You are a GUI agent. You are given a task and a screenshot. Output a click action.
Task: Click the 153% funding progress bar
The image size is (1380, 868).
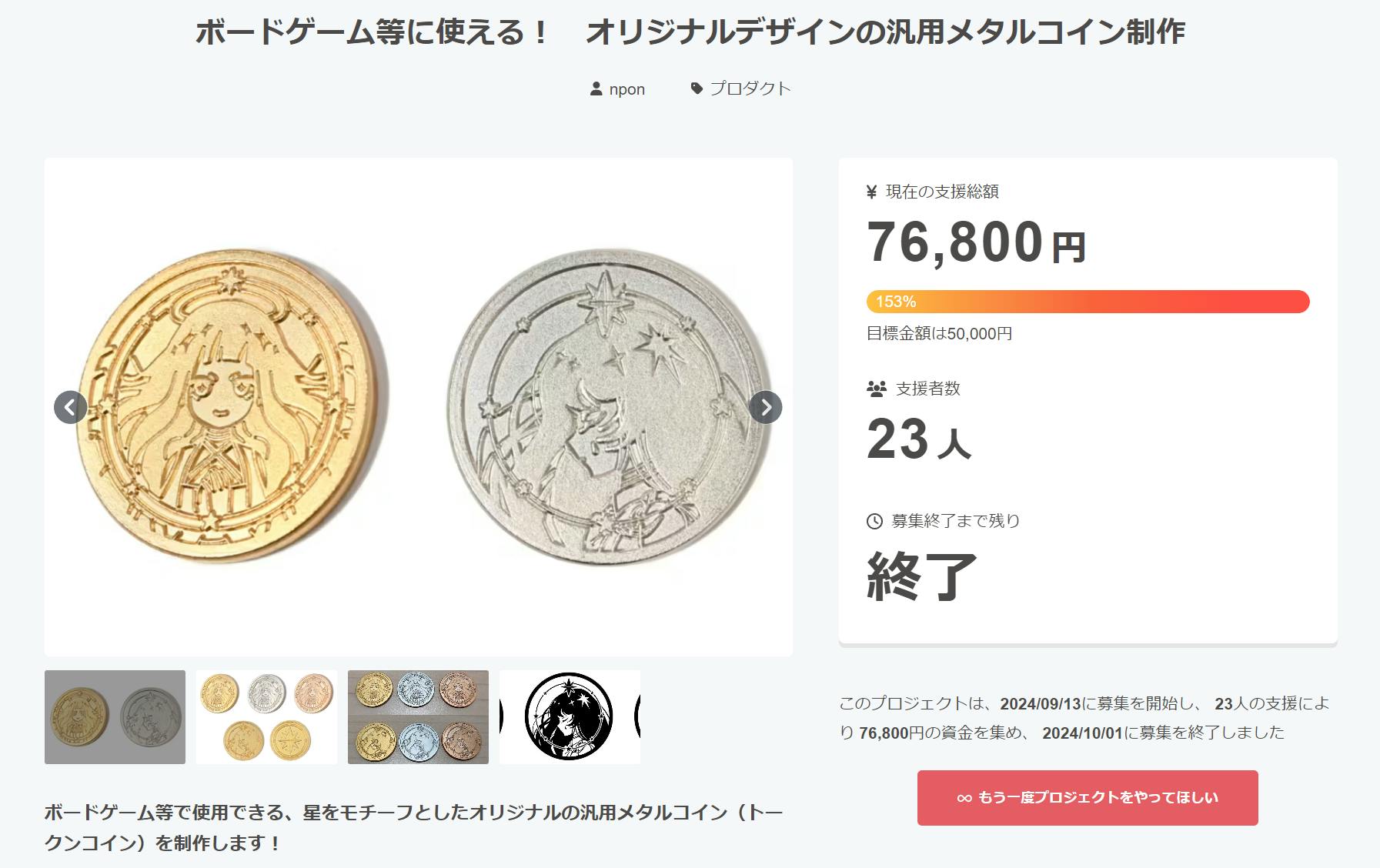pyautogui.click(x=1088, y=302)
